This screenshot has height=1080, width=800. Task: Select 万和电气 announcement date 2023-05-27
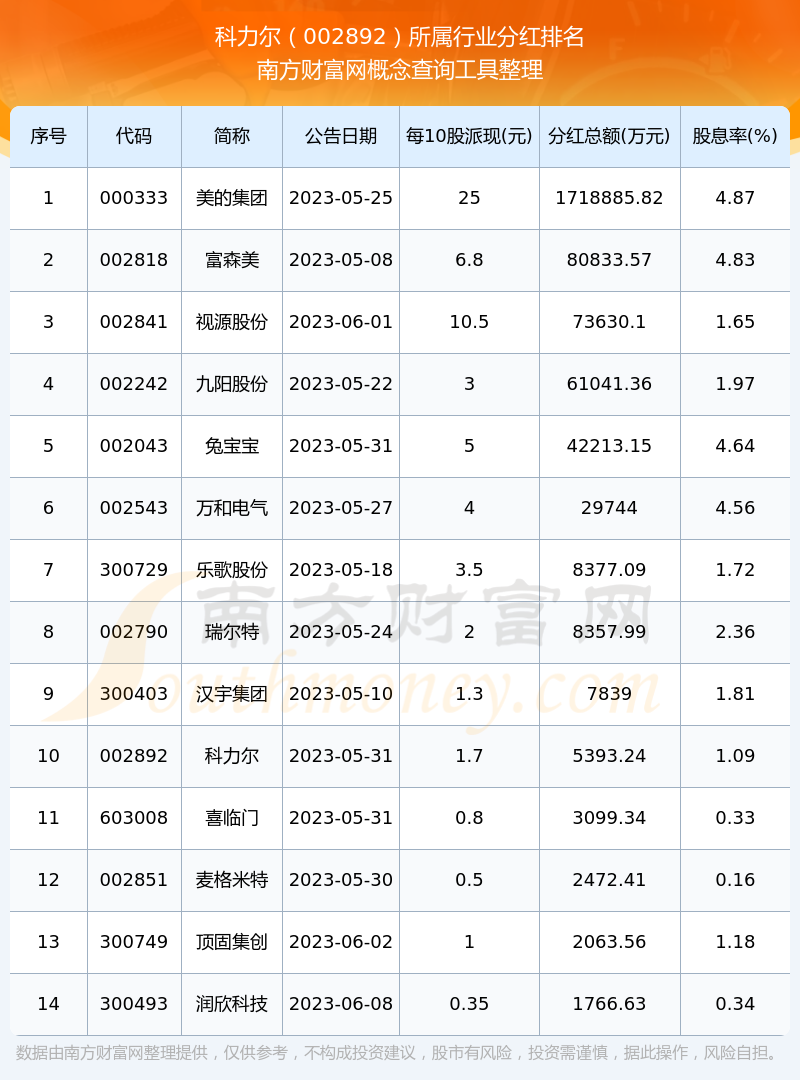pos(341,508)
